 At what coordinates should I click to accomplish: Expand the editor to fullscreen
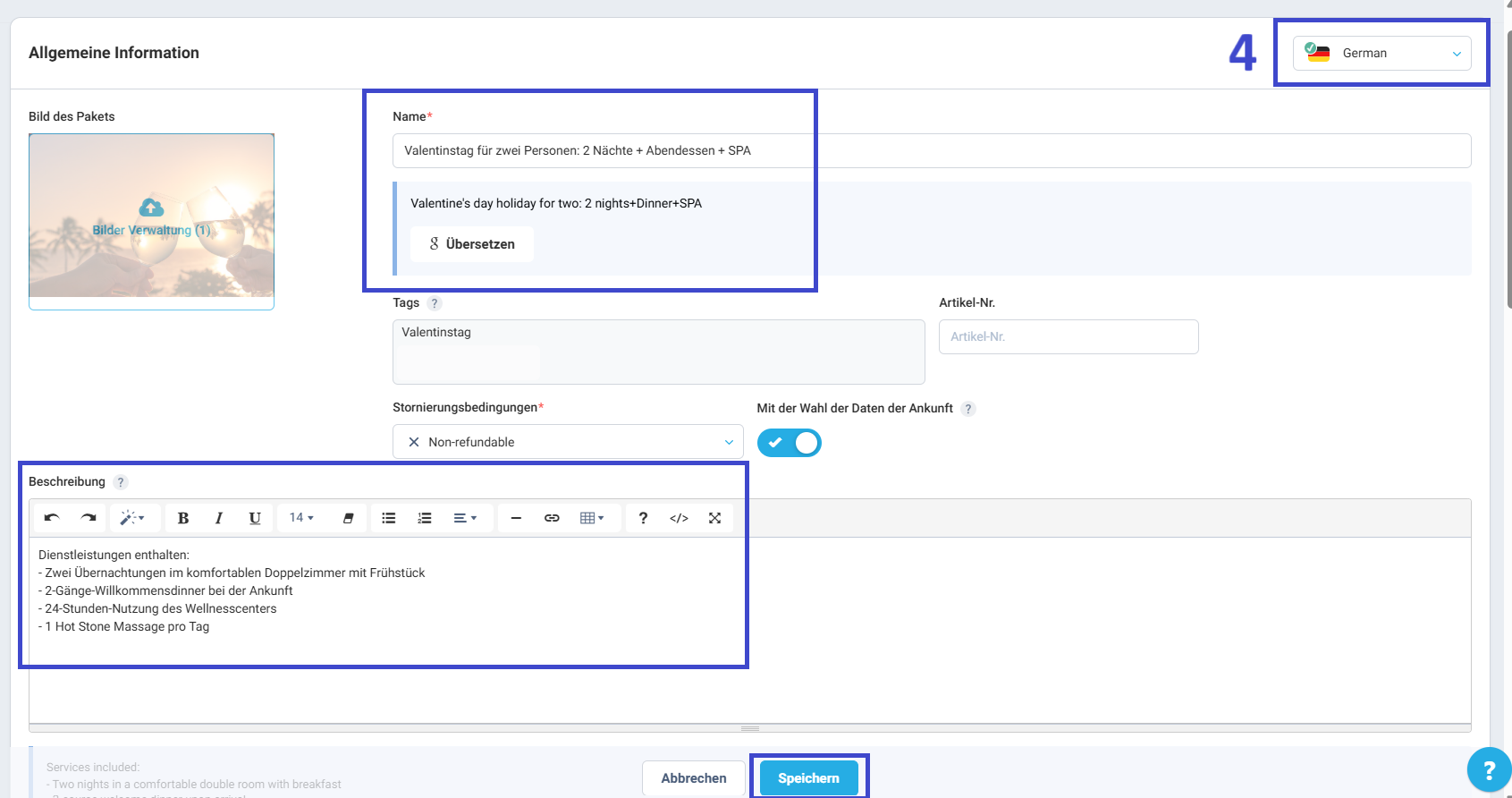click(x=714, y=518)
